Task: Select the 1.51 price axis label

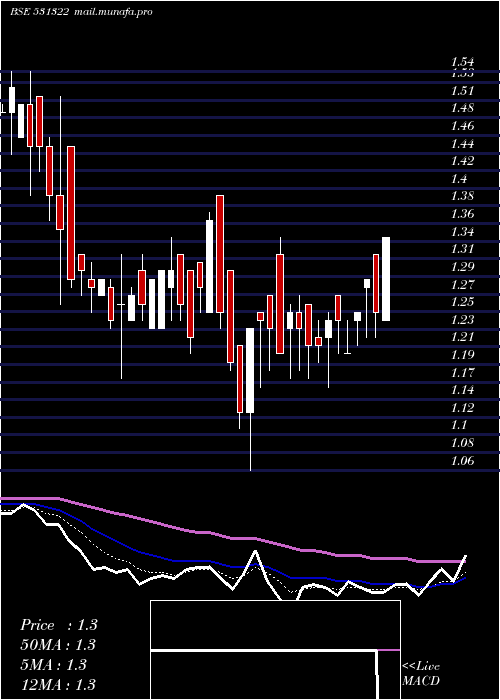Action: pyautogui.click(x=462, y=91)
